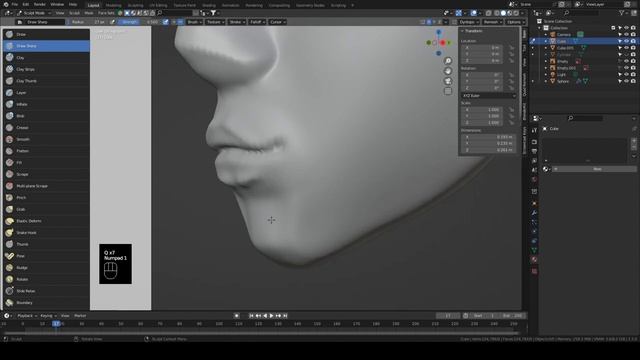
Task: Open the Edit menu
Action: tap(26, 4)
